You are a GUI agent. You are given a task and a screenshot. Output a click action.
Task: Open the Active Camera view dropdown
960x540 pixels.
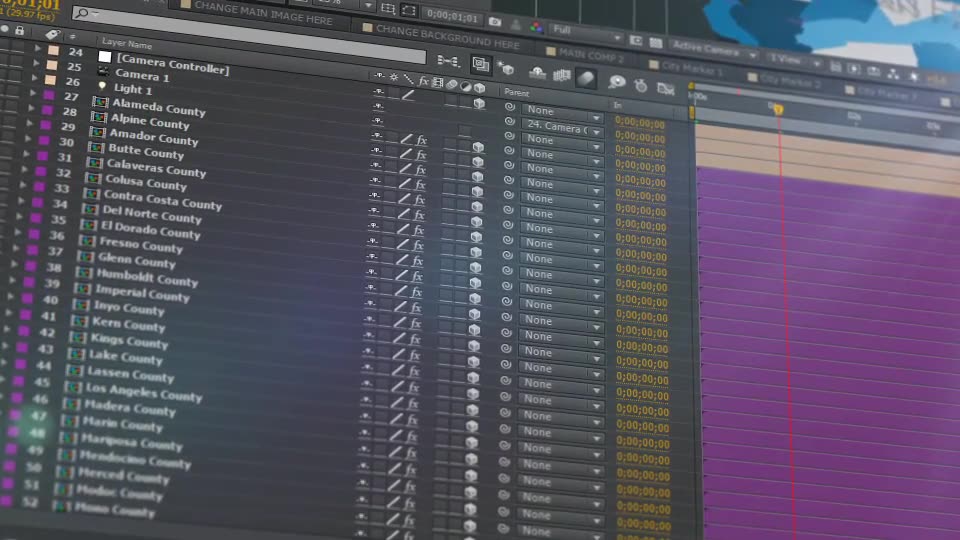[x=714, y=49]
